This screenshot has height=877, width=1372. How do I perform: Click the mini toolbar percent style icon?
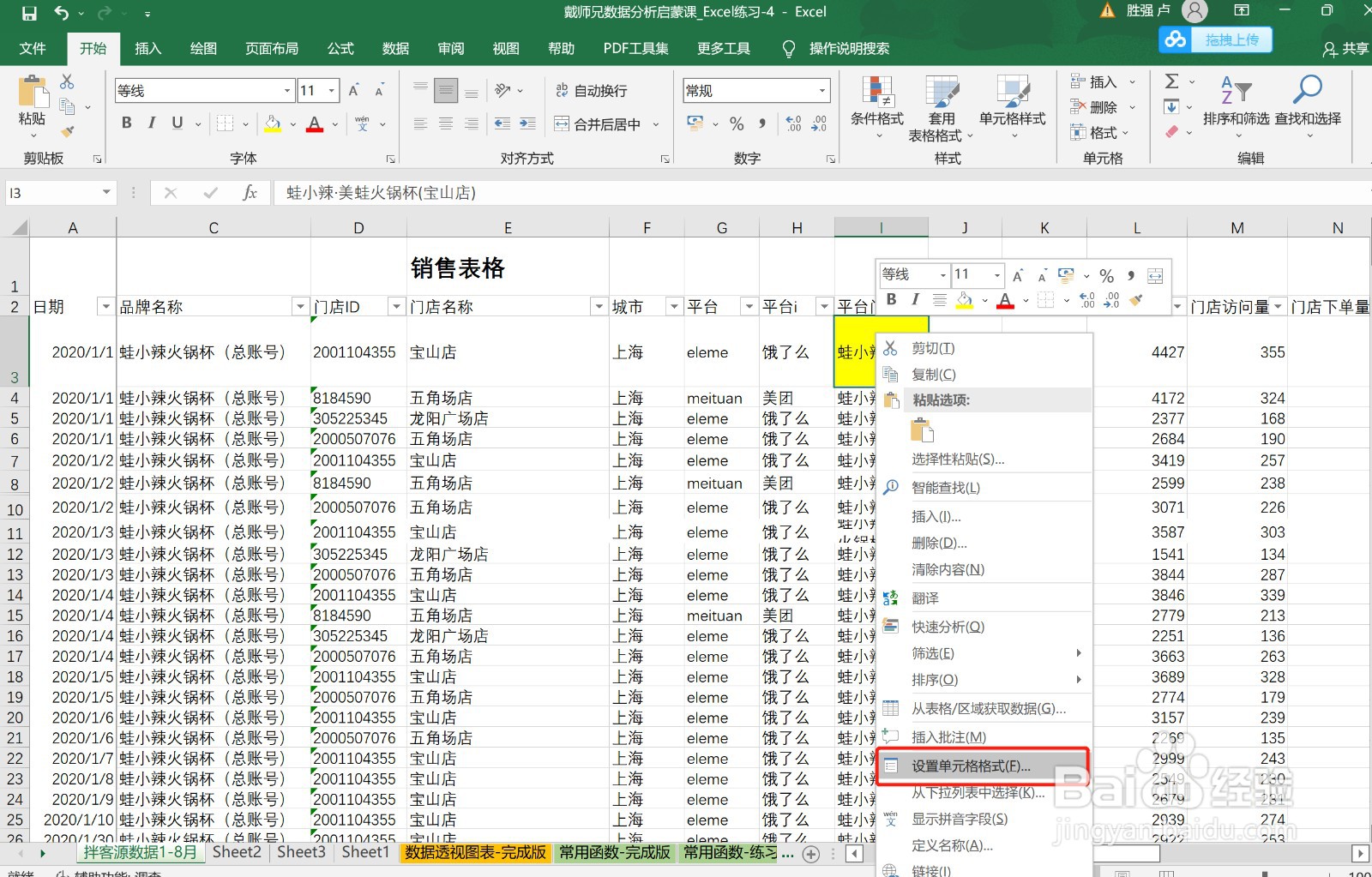pos(1107,276)
